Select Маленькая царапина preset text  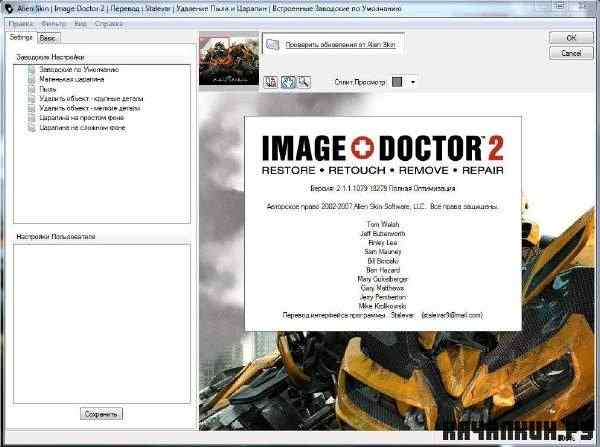point(72,79)
